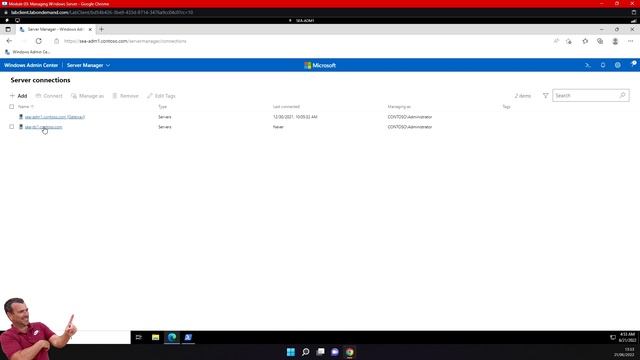Screen dimensions: 640x360
Task: Click the remote notification icon beside the taskbar clock
Action: 613,338
